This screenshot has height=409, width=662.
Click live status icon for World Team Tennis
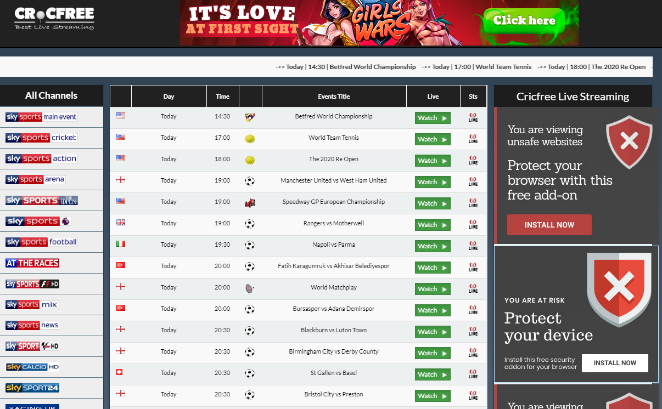click(473, 139)
